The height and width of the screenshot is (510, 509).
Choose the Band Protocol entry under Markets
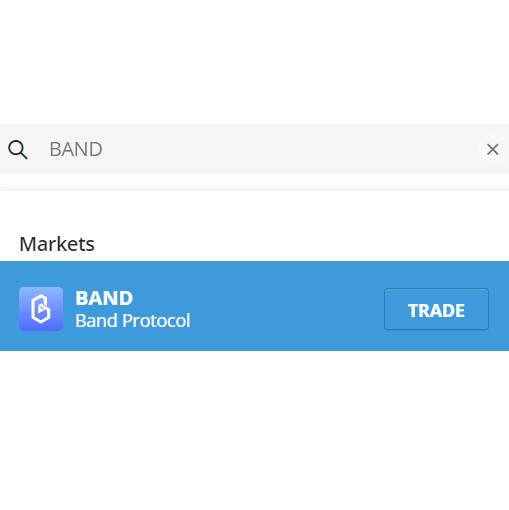click(254, 306)
